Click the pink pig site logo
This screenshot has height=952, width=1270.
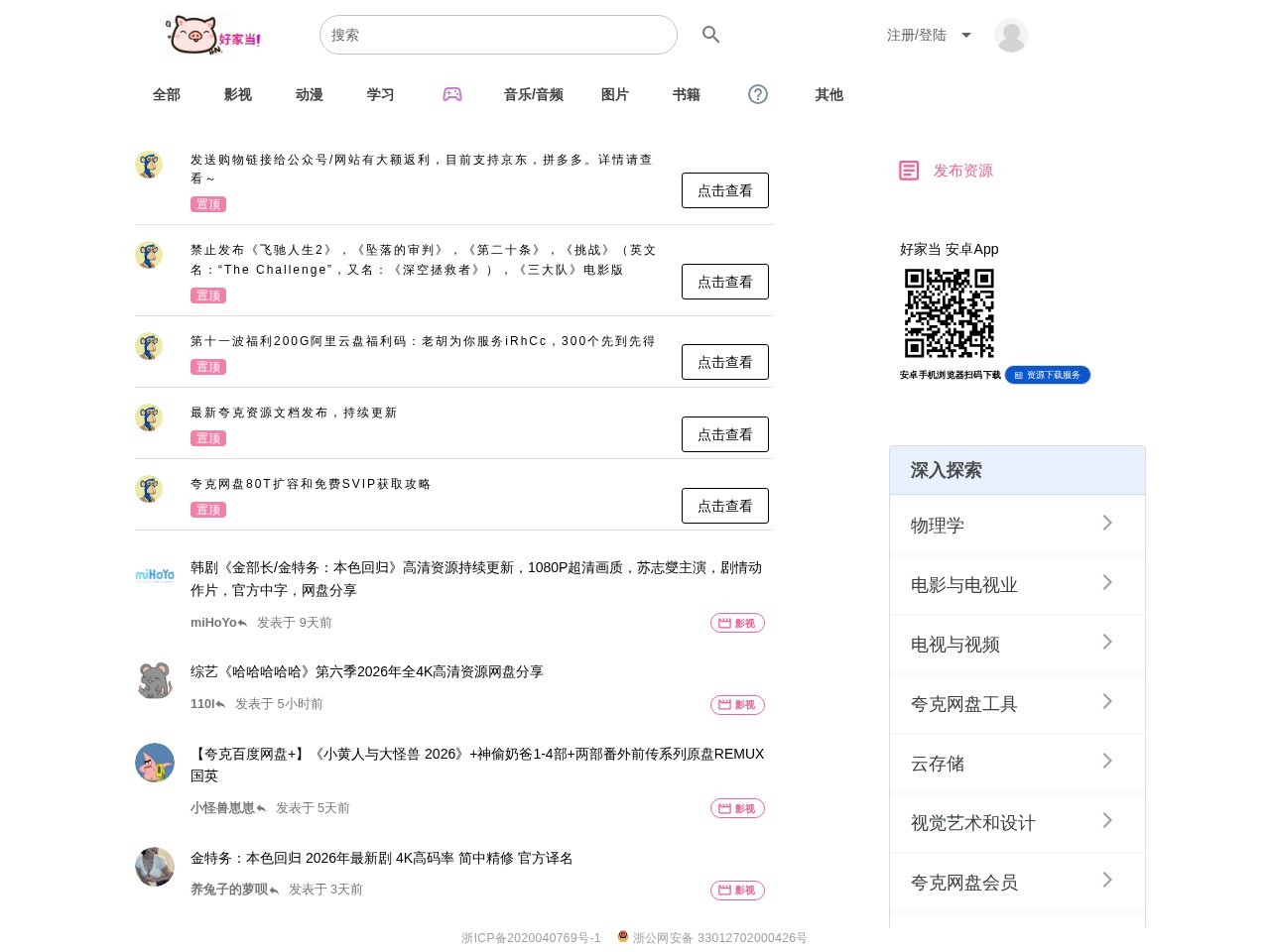pos(213,35)
